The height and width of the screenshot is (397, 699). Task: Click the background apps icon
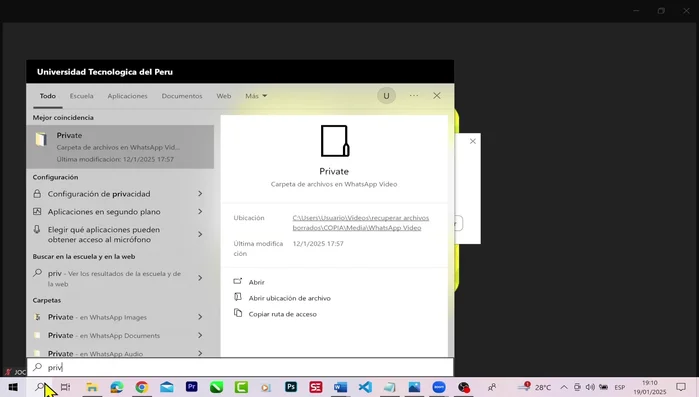pyautogui.click(x=37, y=212)
